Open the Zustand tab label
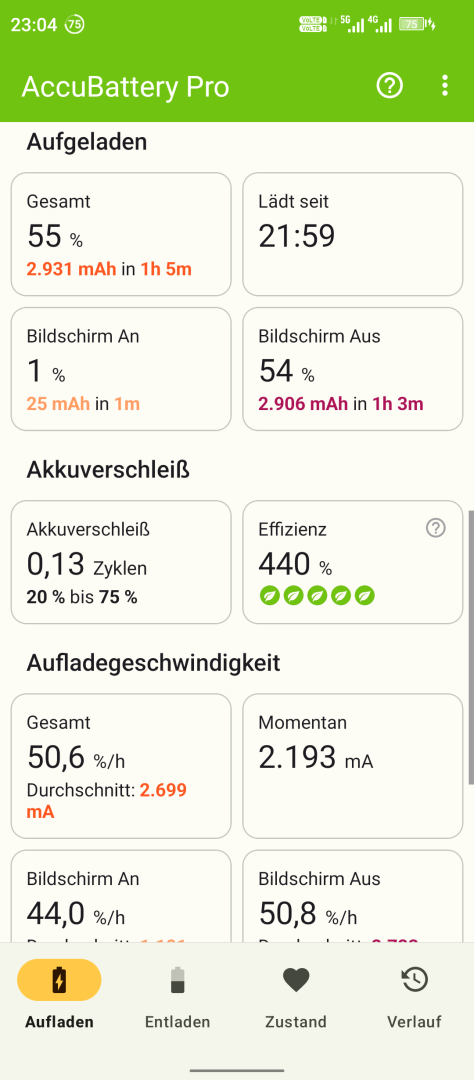Viewport: 474px width, 1080px height. [296, 1021]
